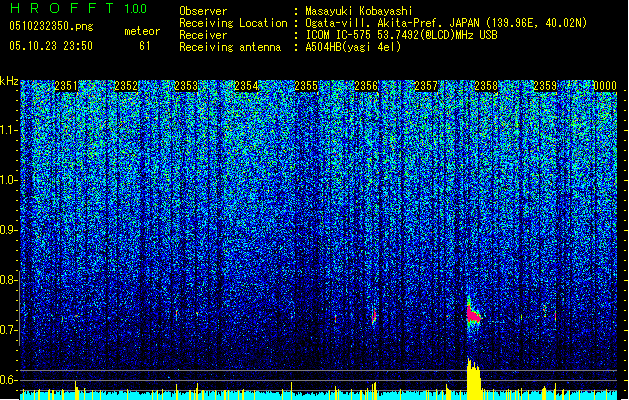Click the 0.8 frequency axis label
This screenshot has width=629, height=400.
[9, 280]
